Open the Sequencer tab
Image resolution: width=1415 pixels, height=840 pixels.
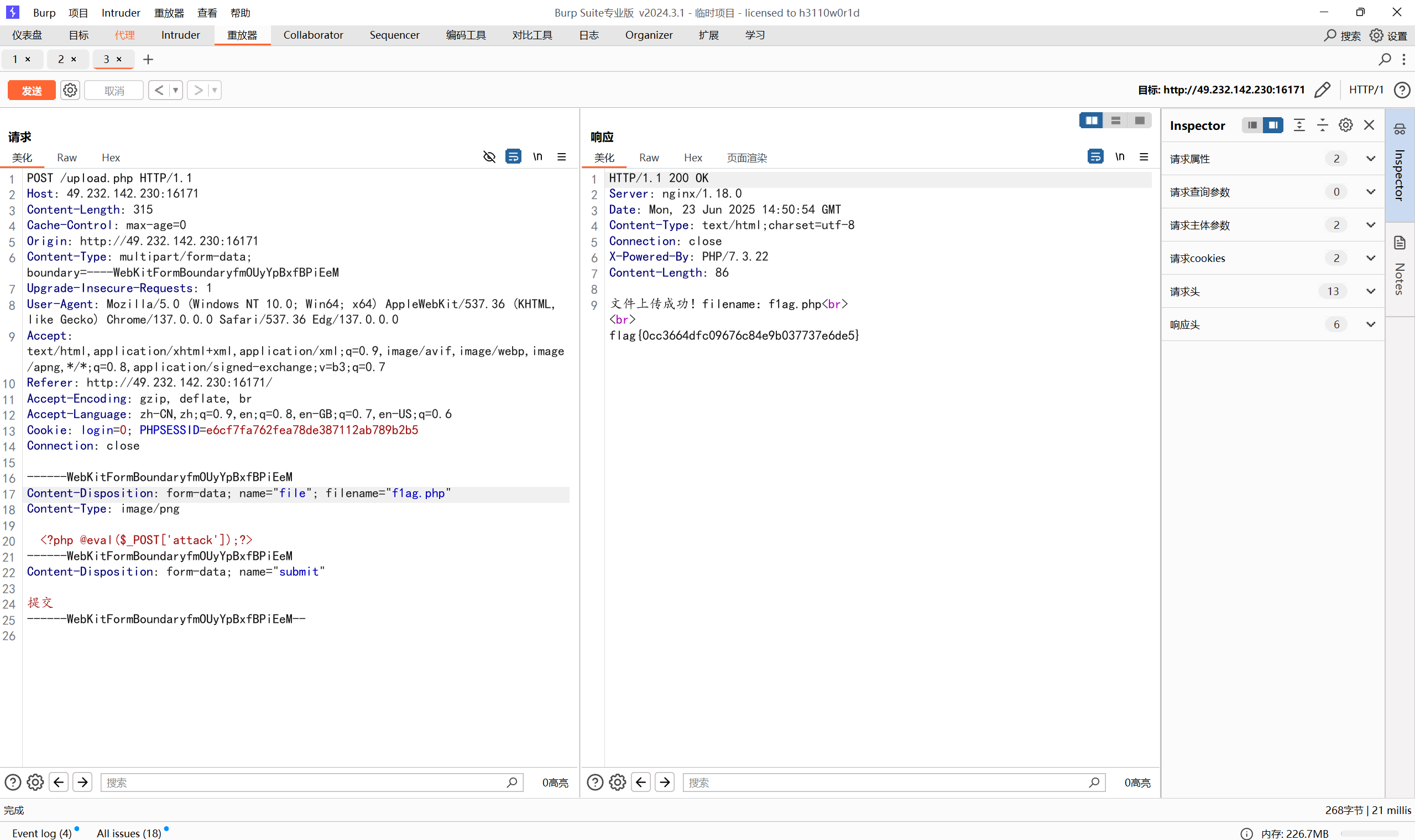point(394,35)
